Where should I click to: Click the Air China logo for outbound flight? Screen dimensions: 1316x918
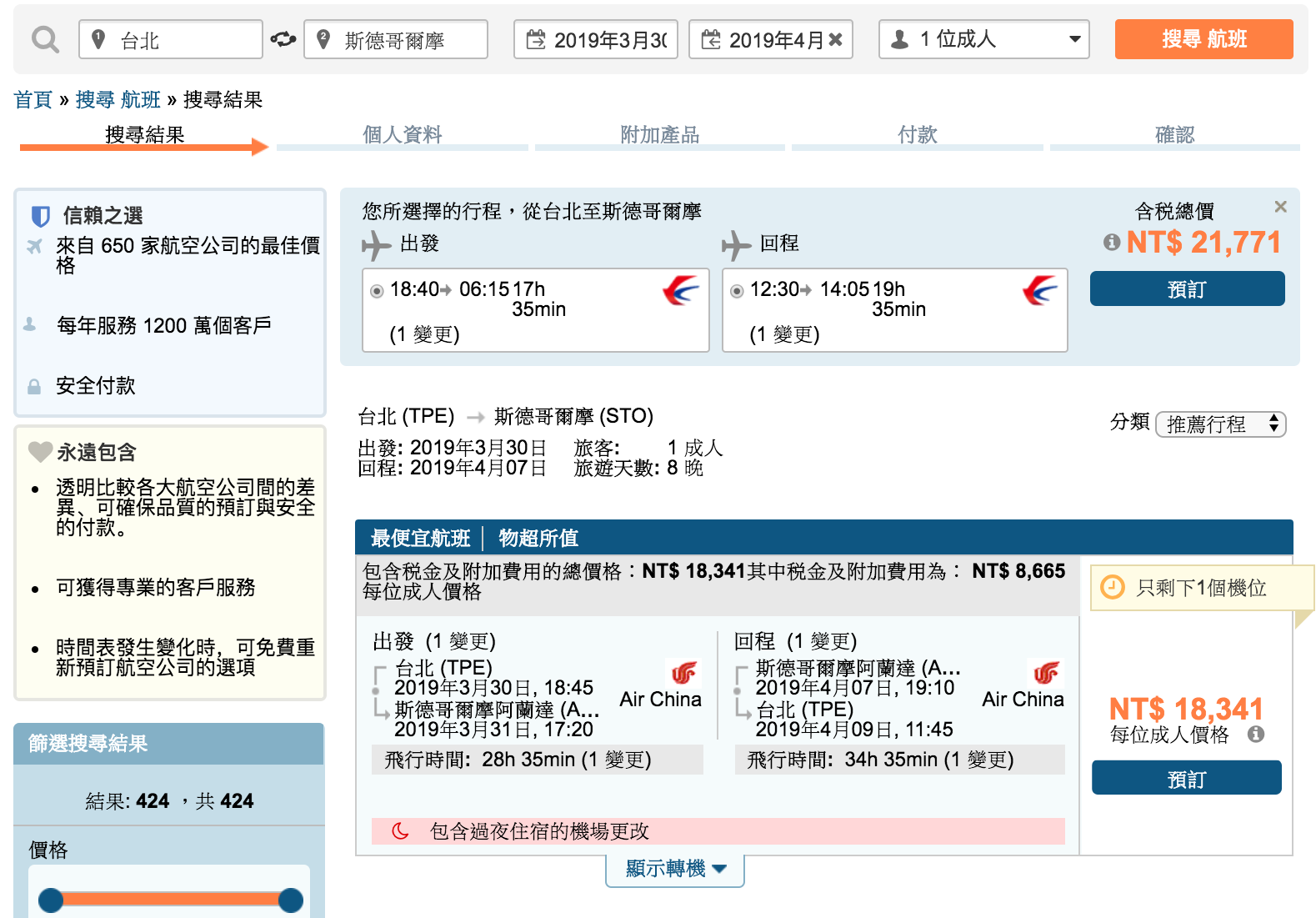click(683, 673)
